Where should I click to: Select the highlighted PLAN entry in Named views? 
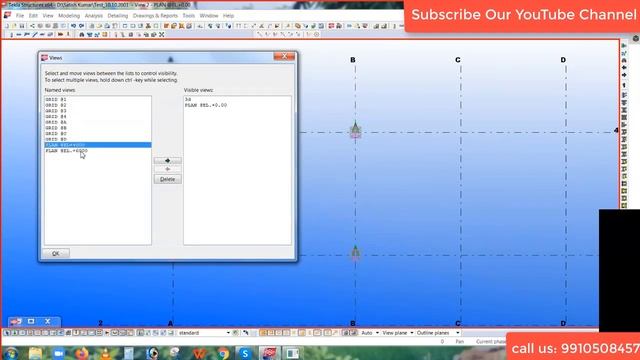coord(98,145)
